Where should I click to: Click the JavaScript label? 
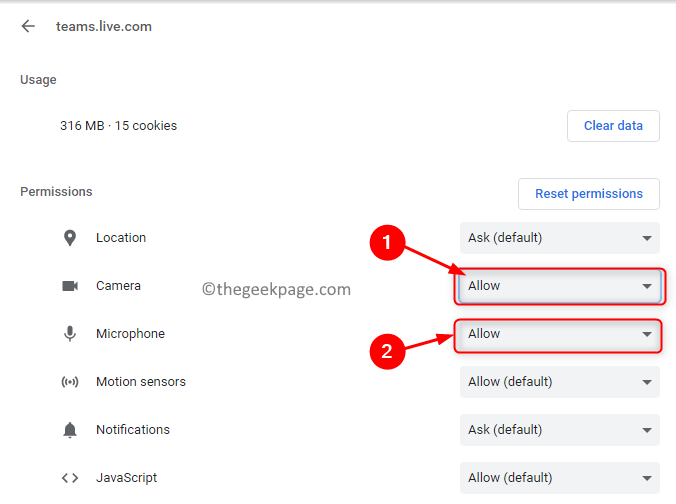[x=127, y=478]
